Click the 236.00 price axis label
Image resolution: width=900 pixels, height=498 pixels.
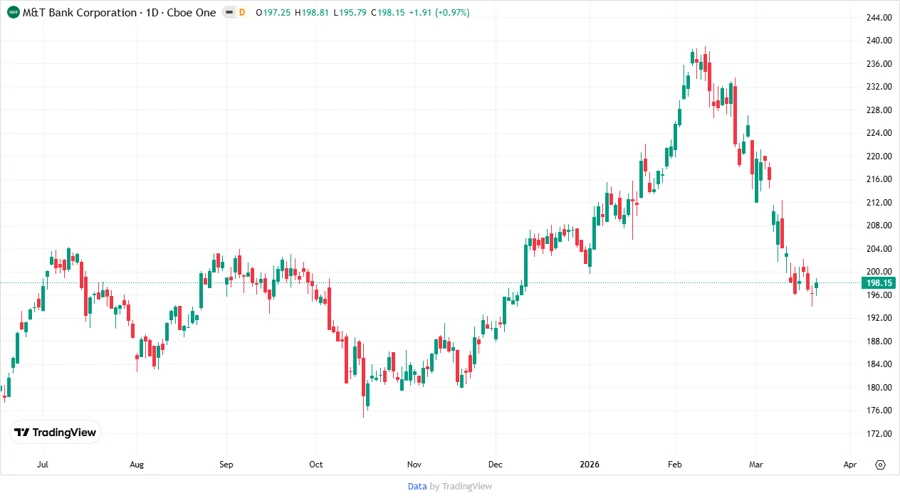click(x=879, y=64)
